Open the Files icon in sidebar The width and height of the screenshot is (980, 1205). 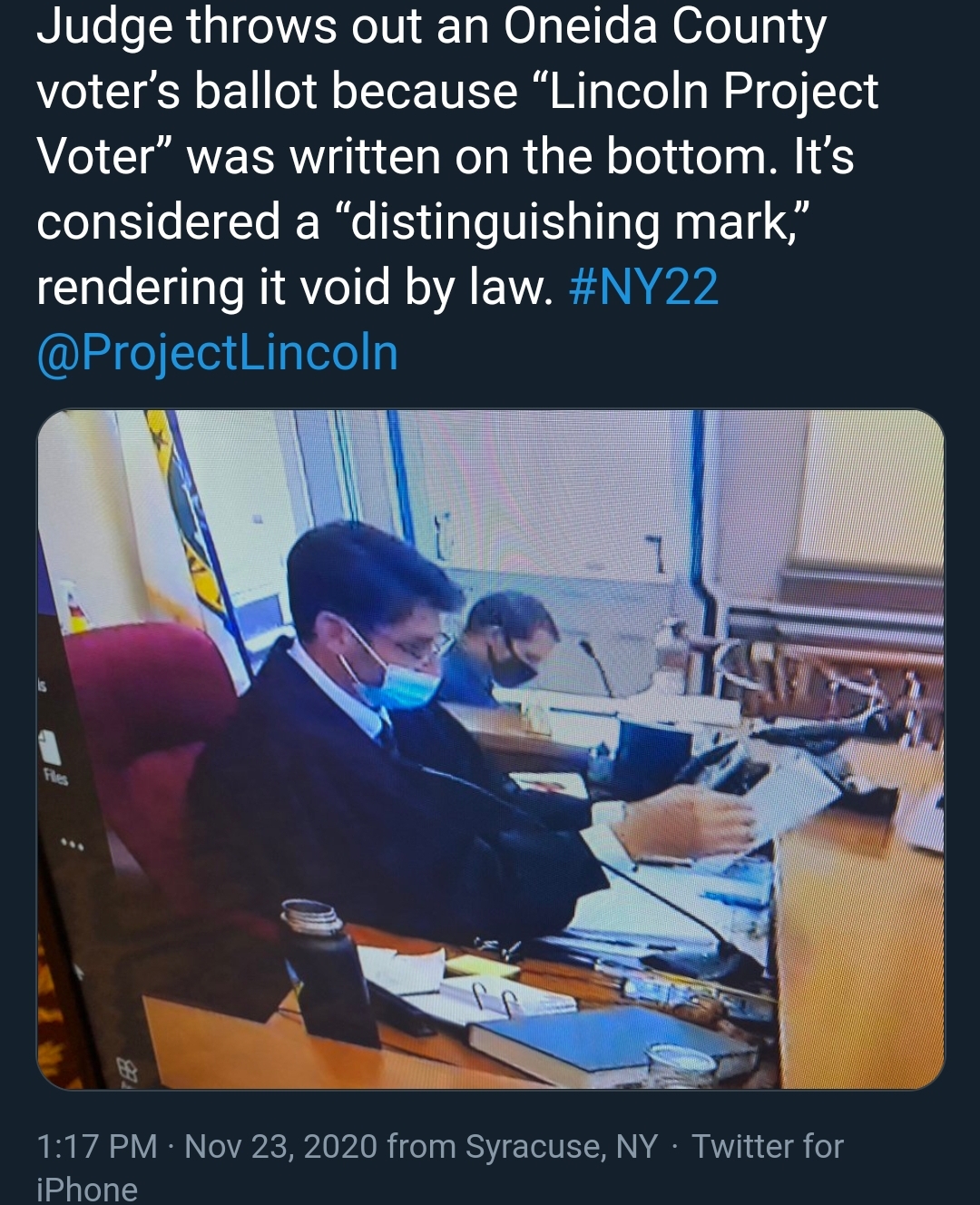52,753
